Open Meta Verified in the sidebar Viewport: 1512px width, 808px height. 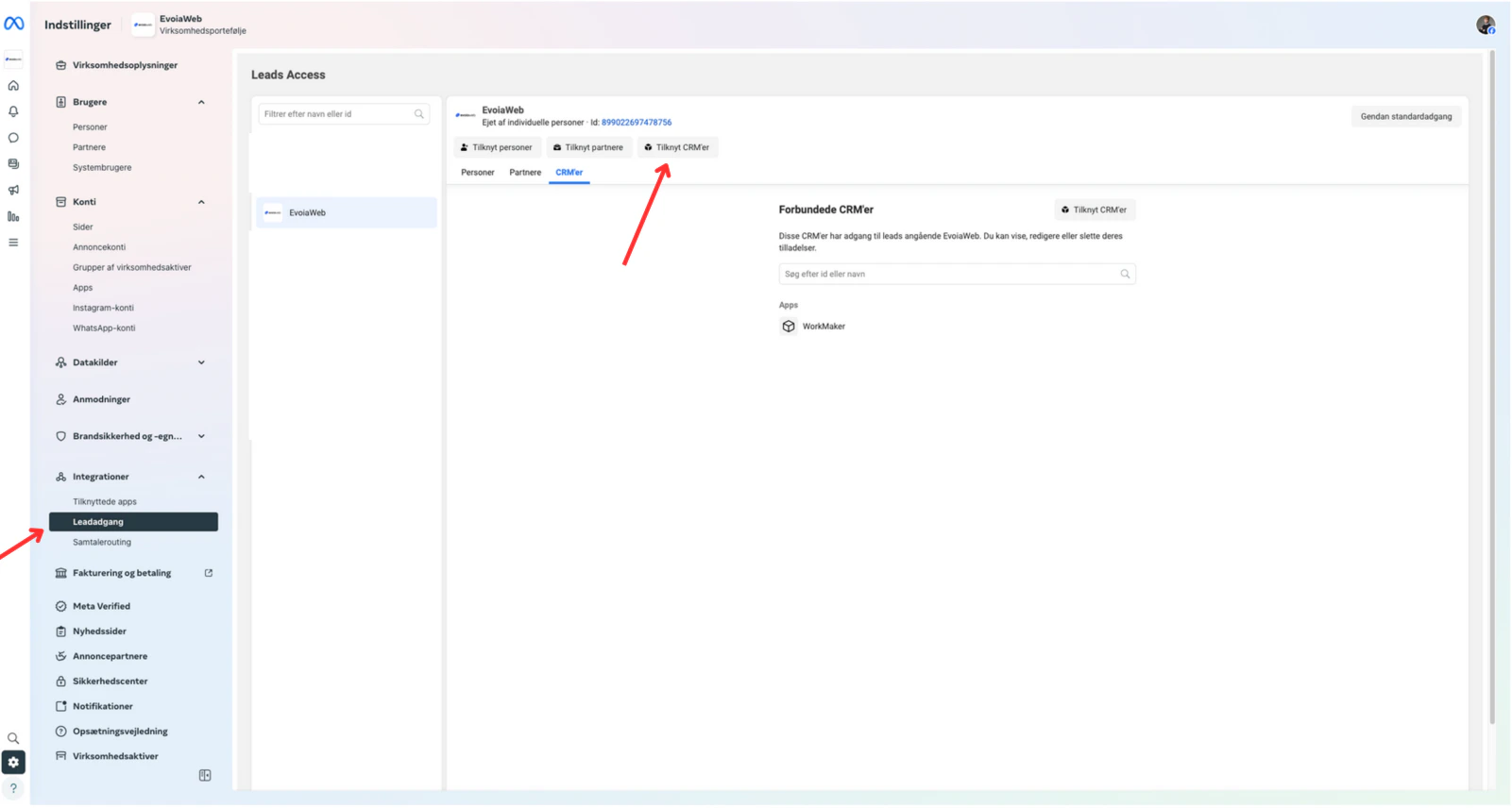click(x=101, y=606)
